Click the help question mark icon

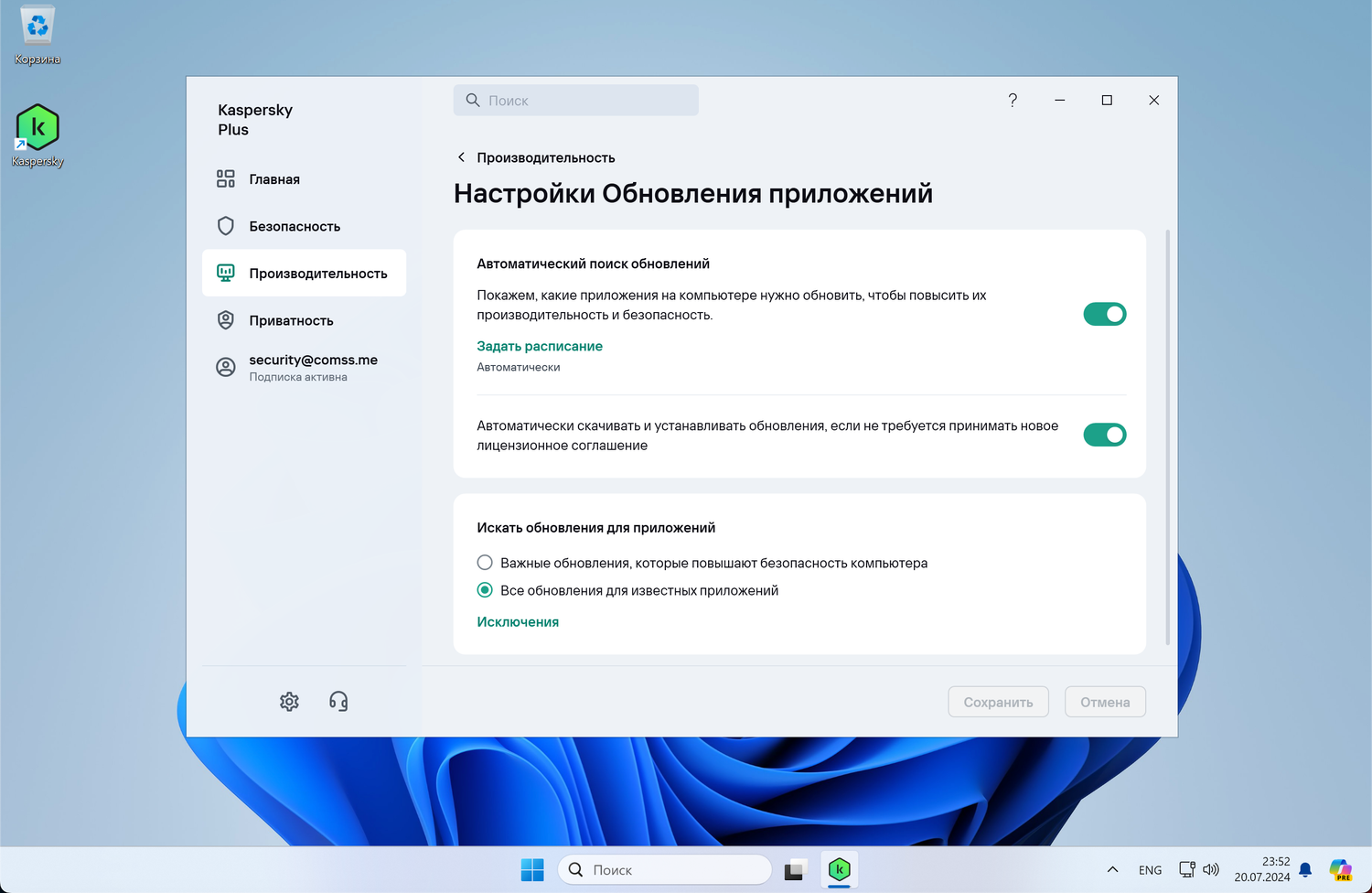tap(1013, 101)
